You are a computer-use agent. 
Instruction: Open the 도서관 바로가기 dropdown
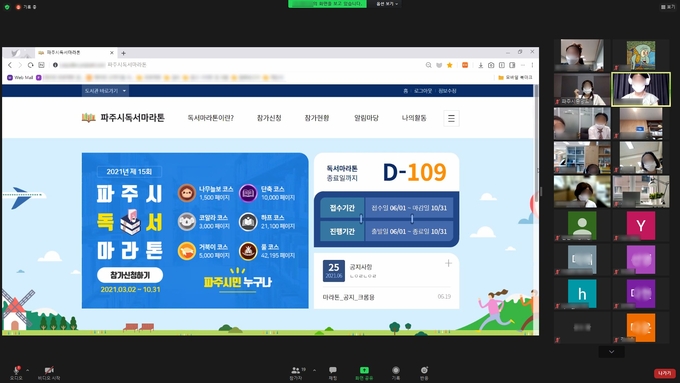click(105, 91)
